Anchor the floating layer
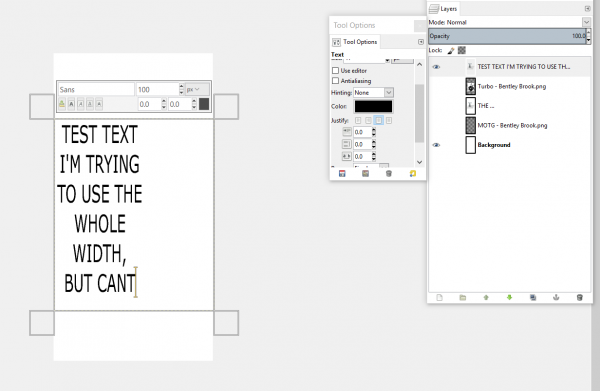Screen dimensions: 600x391 coord(556,298)
